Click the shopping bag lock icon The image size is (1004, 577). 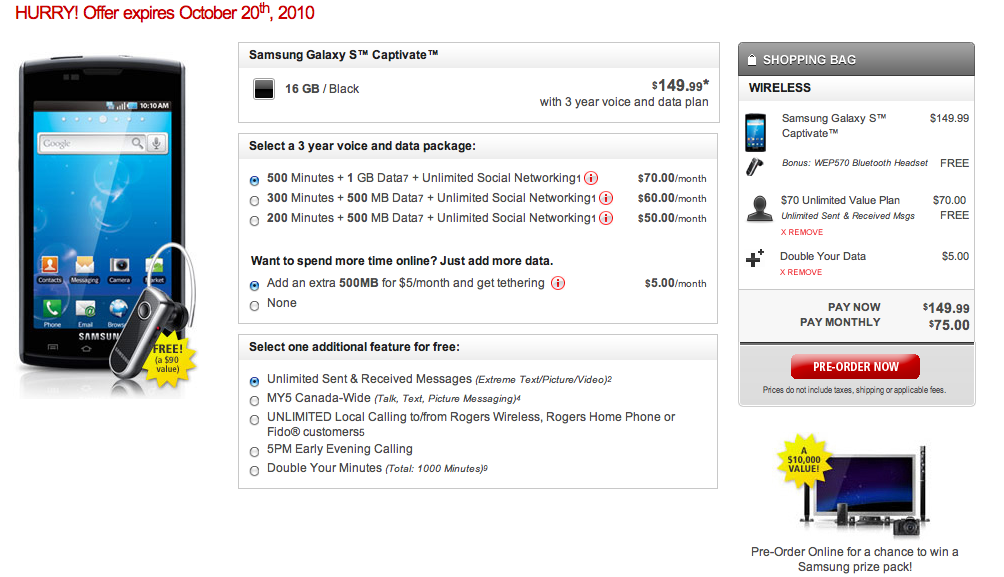tap(751, 60)
